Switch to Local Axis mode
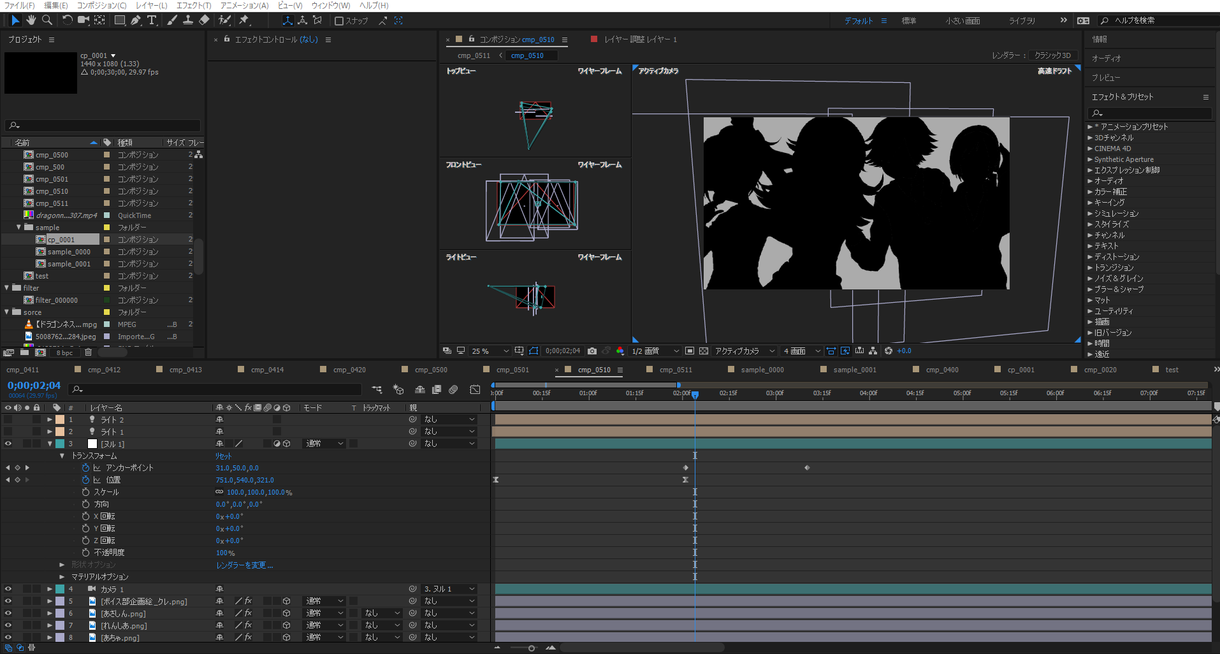 [x=288, y=20]
